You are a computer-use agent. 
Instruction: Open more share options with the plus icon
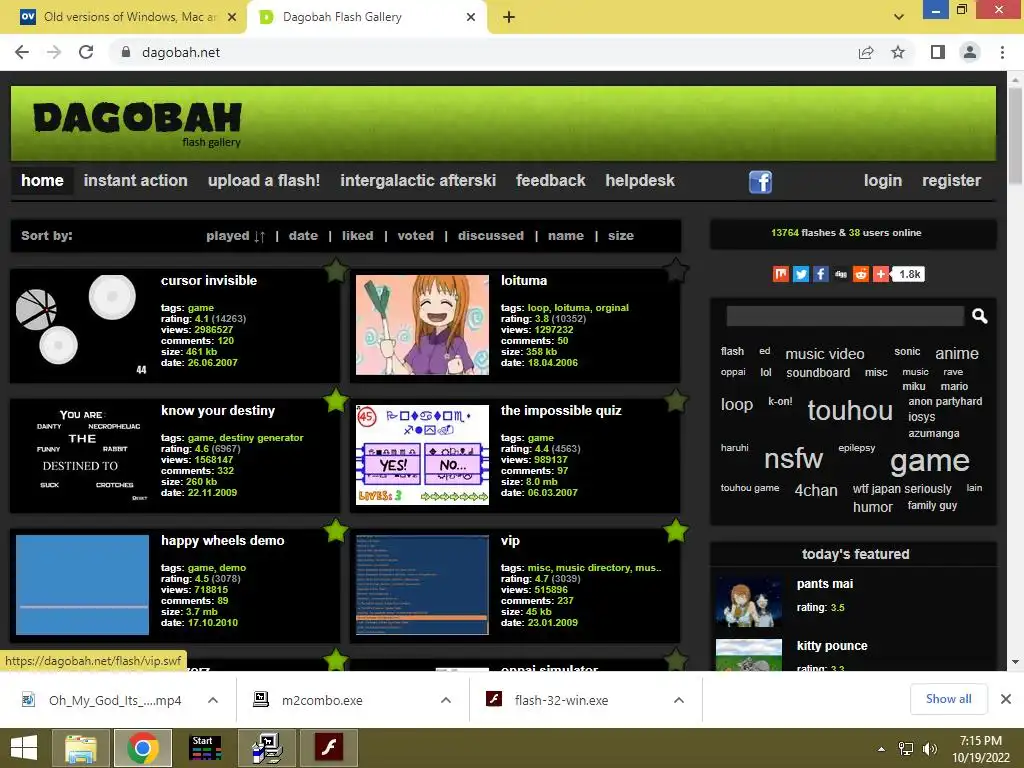(x=881, y=274)
